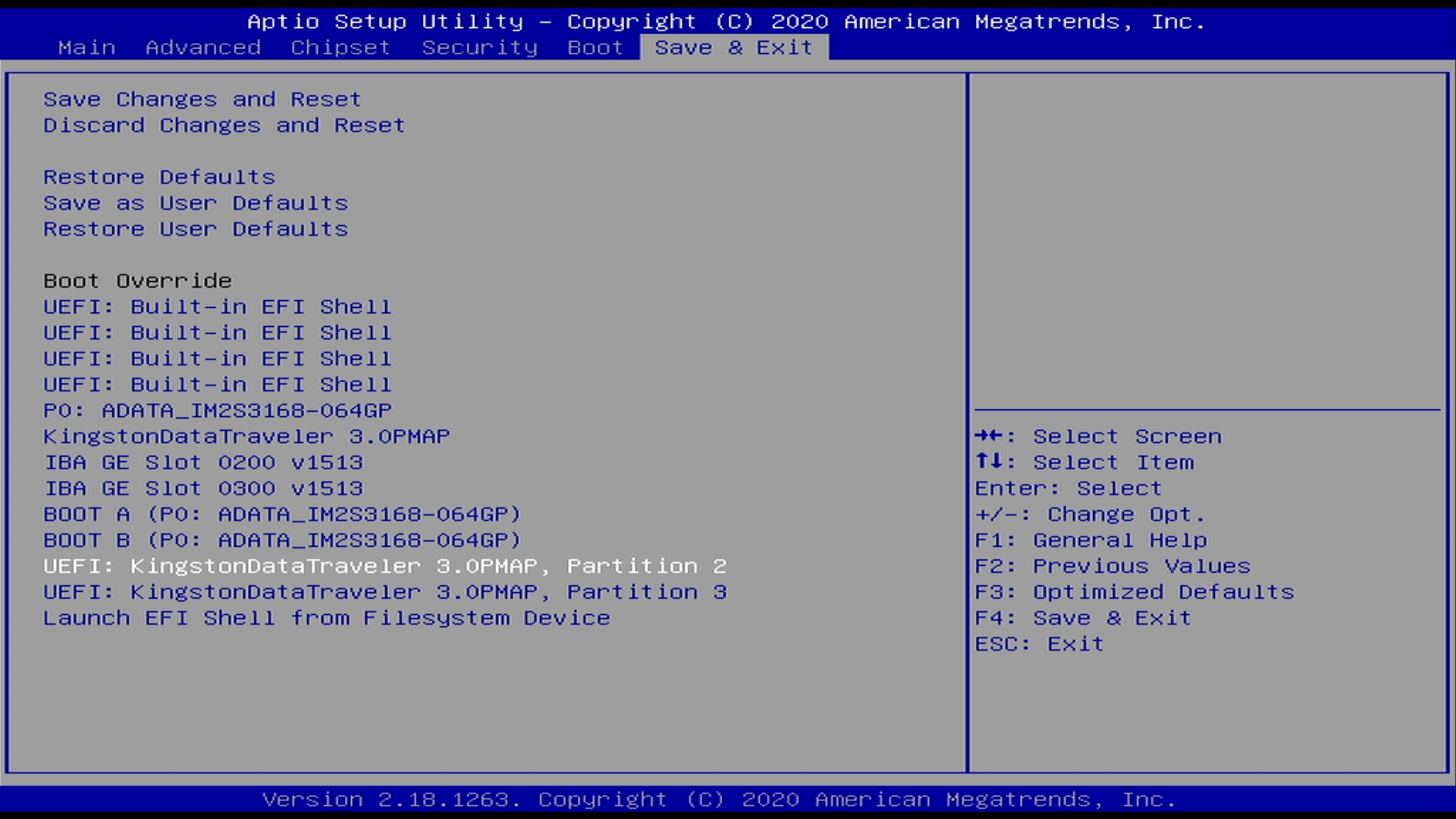Select Discard Changes and Reset
The width and height of the screenshot is (1456, 819).
pyautogui.click(x=224, y=125)
